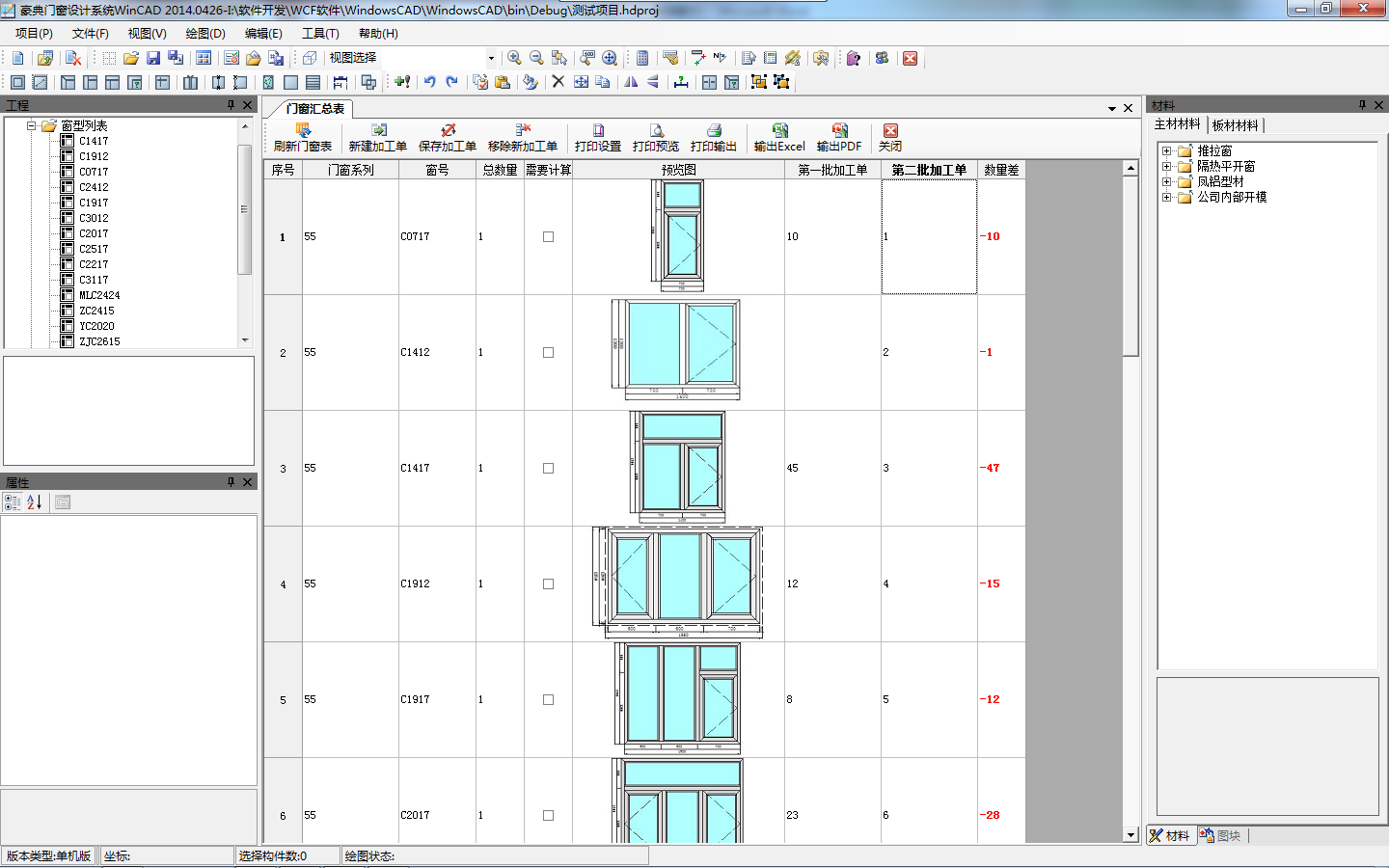Click the new document toolbar icon
The width and height of the screenshot is (1389, 868).
[18, 58]
